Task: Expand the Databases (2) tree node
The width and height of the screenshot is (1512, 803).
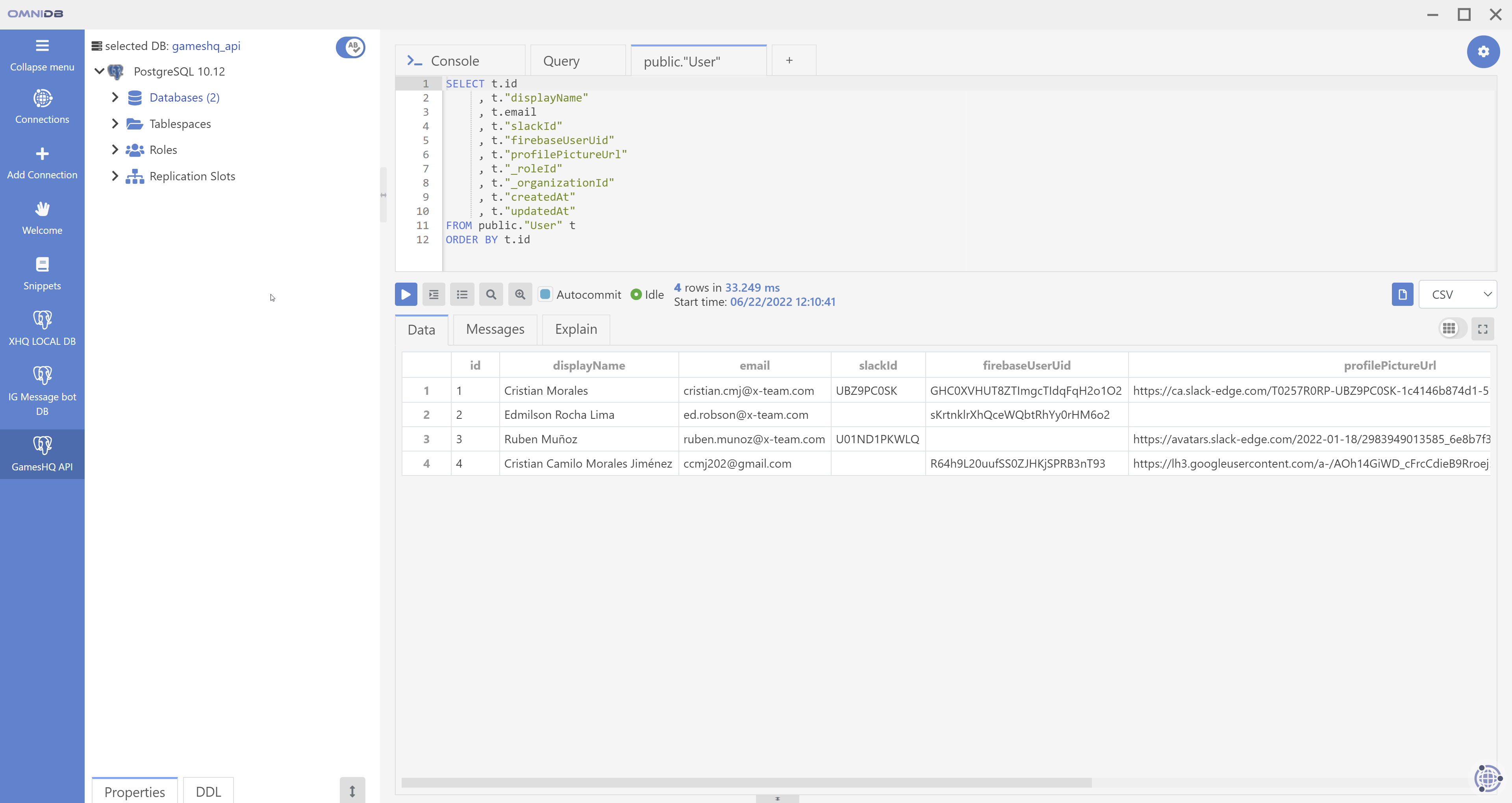Action: point(115,98)
